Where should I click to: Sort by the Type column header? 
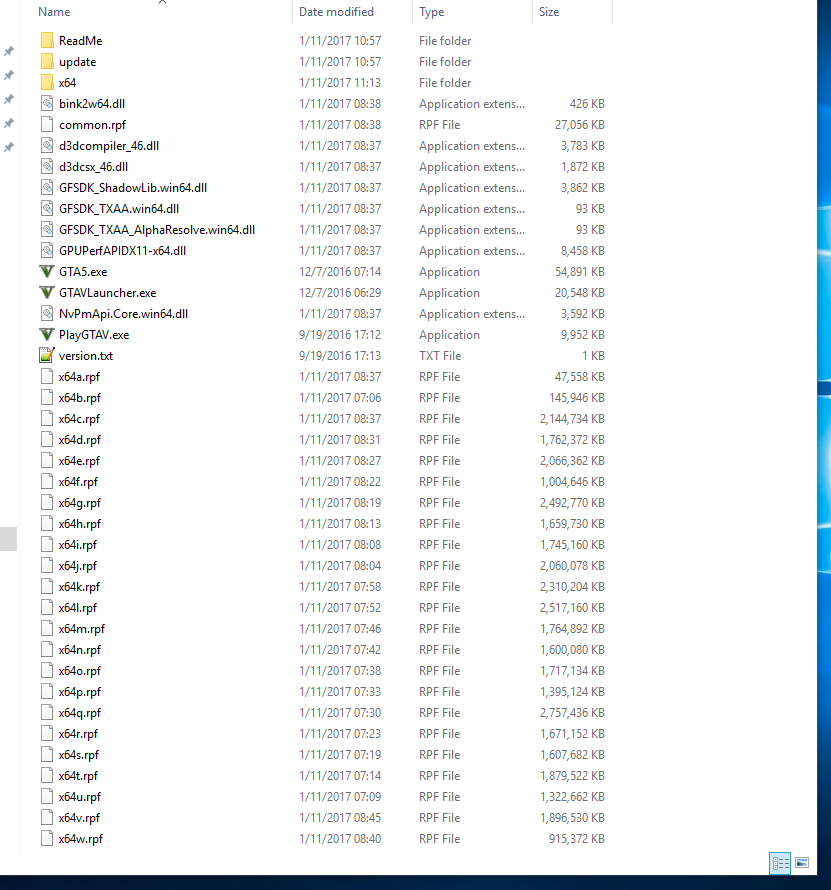click(x=431, y=12)
